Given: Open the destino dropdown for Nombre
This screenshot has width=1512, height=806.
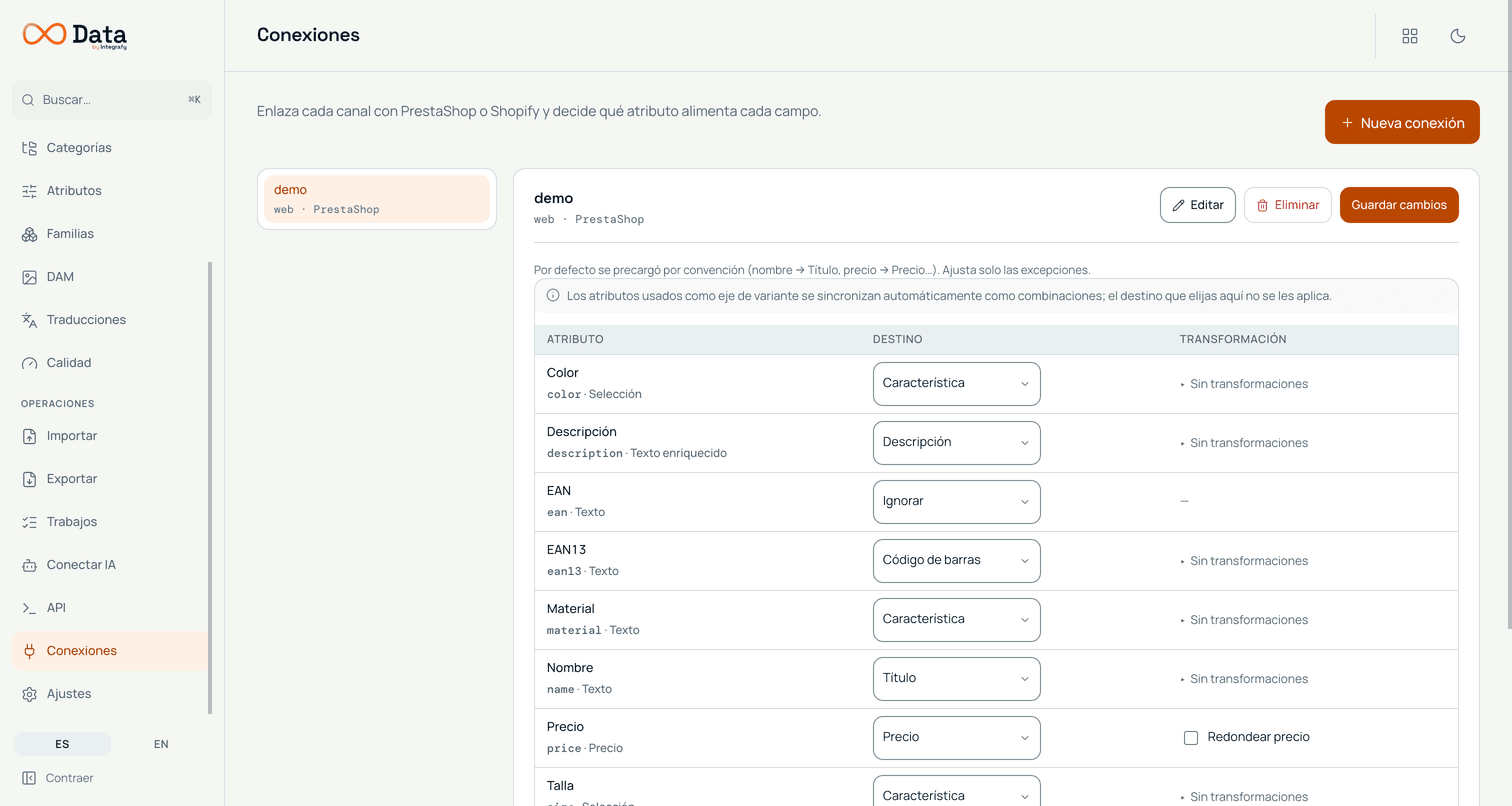Looking at the screenshot, I should click(957, 678).
